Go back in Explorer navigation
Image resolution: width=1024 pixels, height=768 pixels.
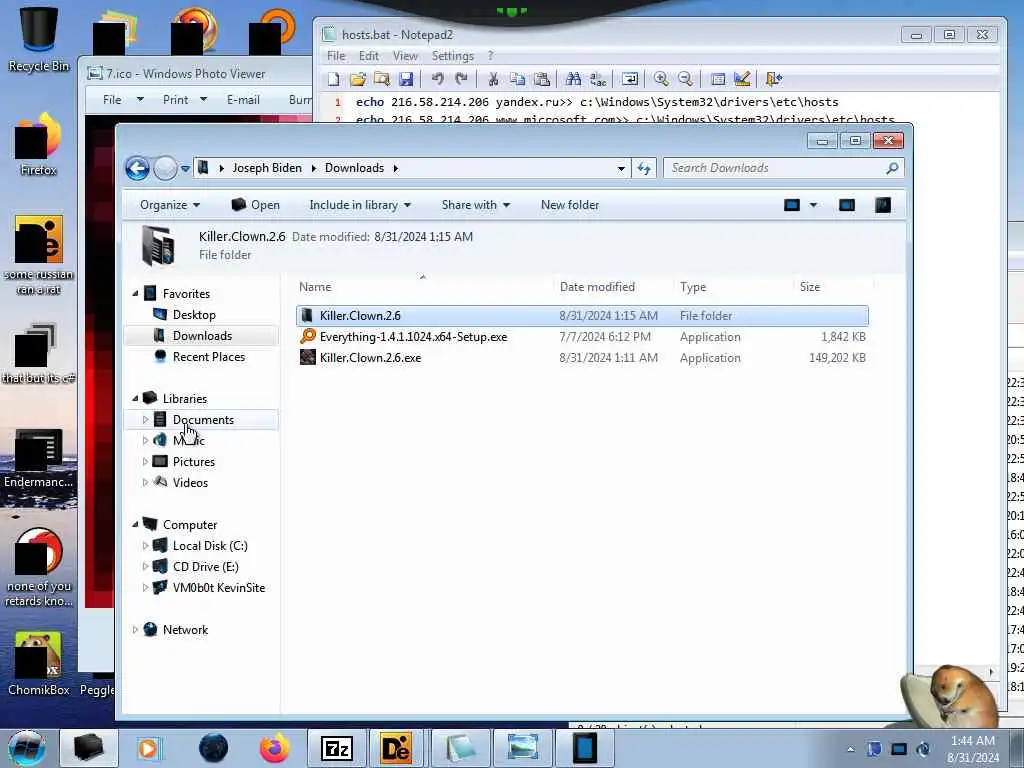pos(137,168)
